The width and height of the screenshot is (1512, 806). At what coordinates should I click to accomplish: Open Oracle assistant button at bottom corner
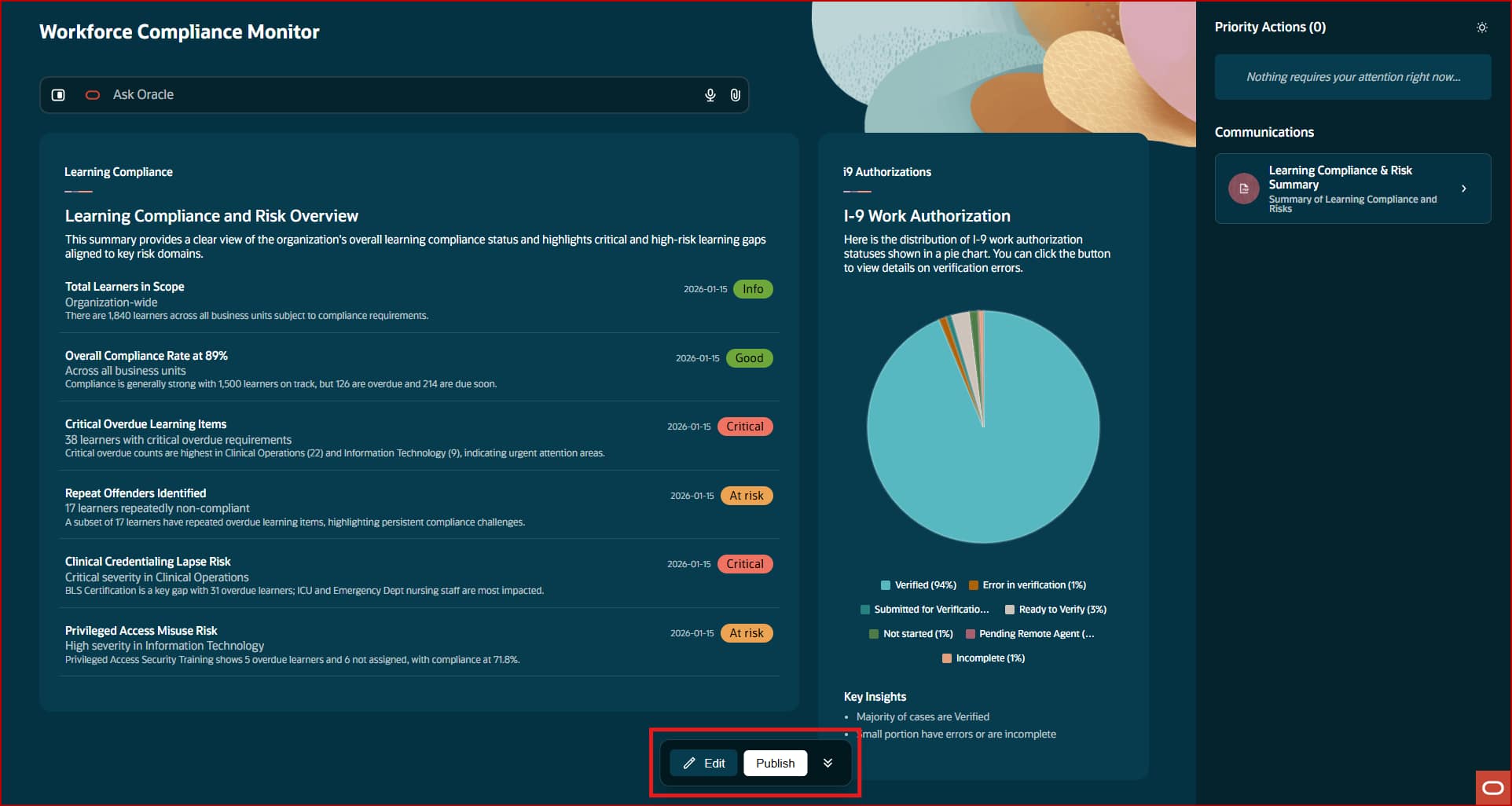point(1492,788)
